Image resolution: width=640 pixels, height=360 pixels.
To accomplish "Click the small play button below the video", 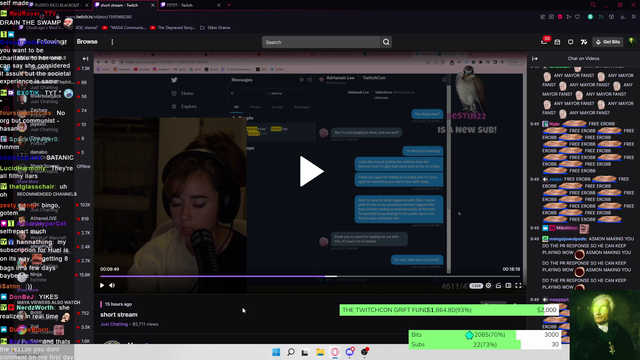I will click(102, 285).
